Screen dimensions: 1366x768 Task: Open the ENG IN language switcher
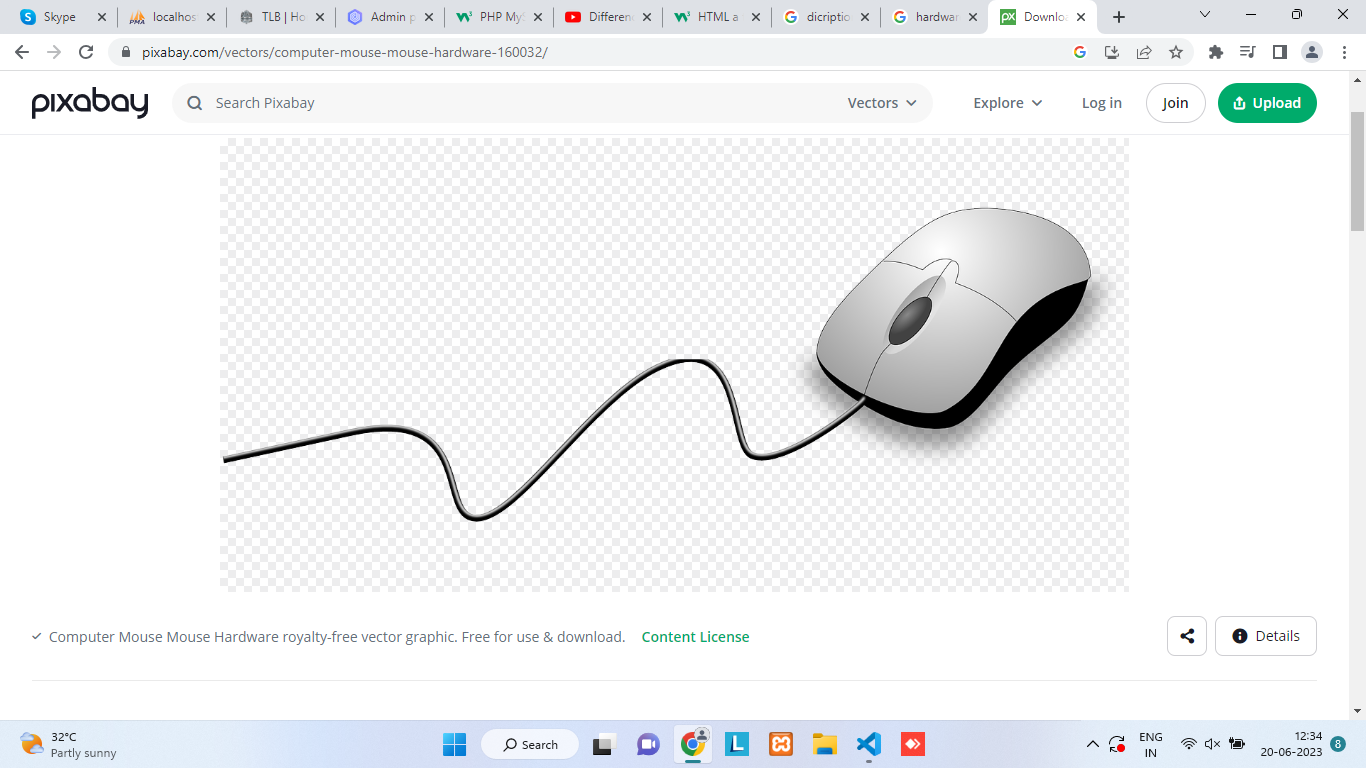tap(1151, 744)
